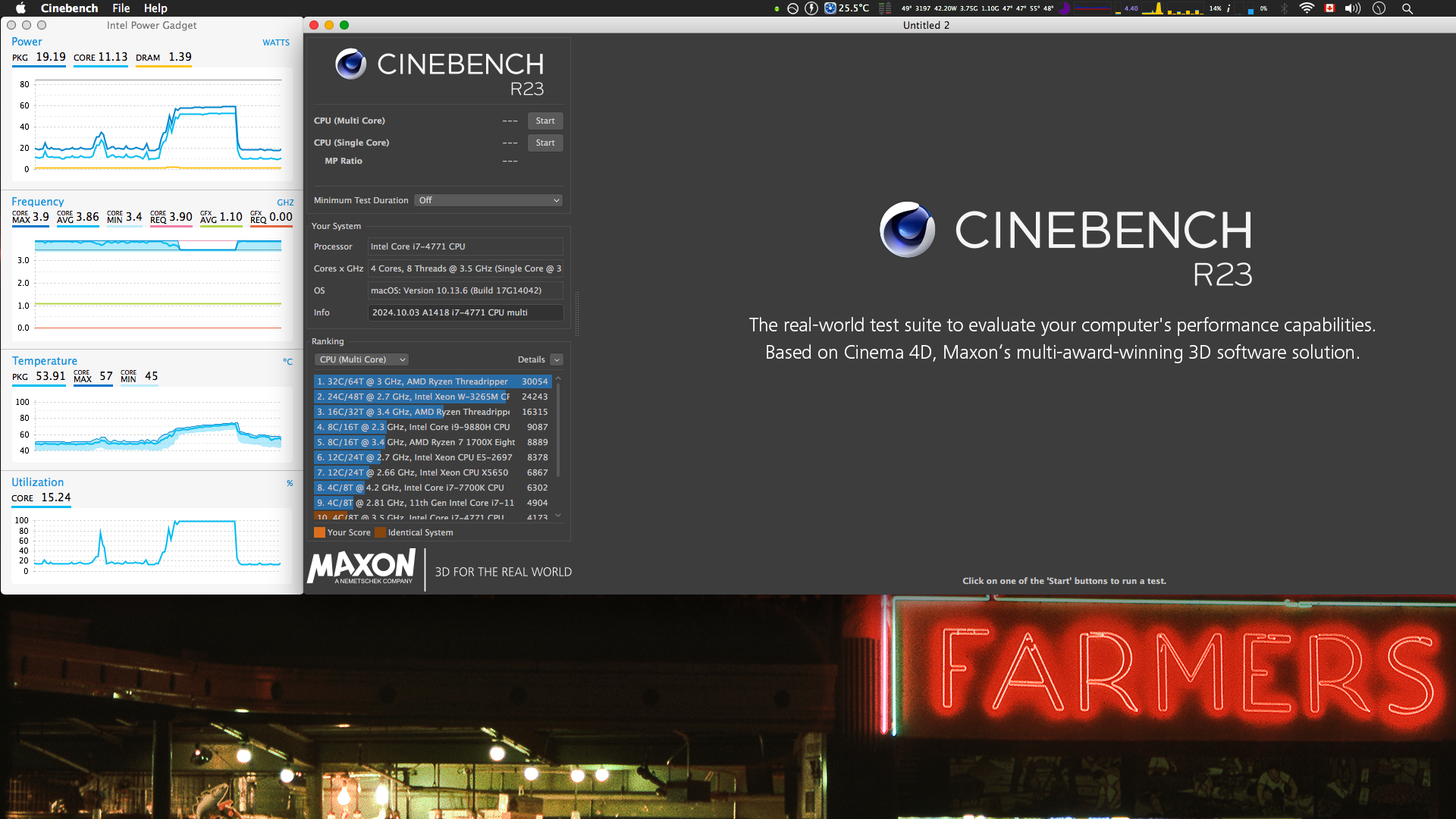1456x819 pixels.
Task: Click the orange Your Score legend swatch
Action: [x=319, y=532]
